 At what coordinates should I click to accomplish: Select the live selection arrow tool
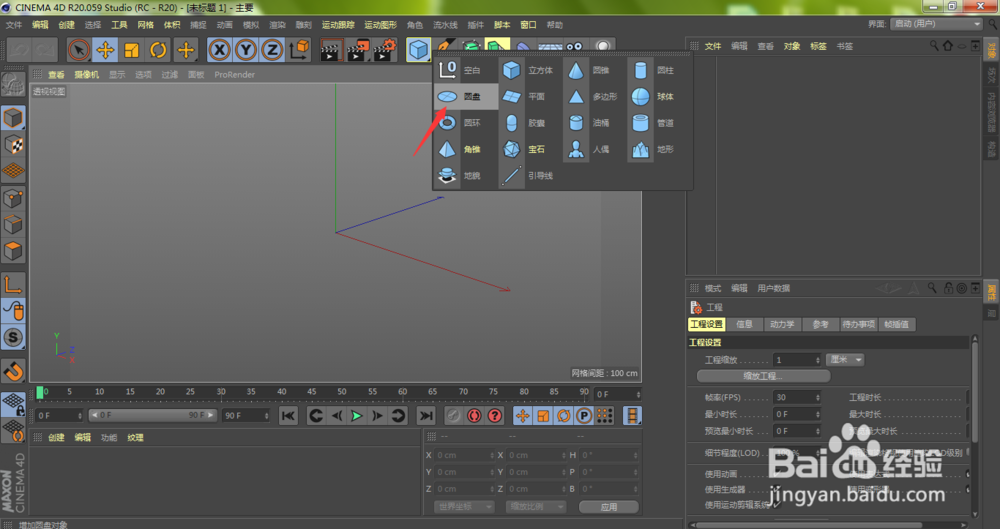[79, 50]
